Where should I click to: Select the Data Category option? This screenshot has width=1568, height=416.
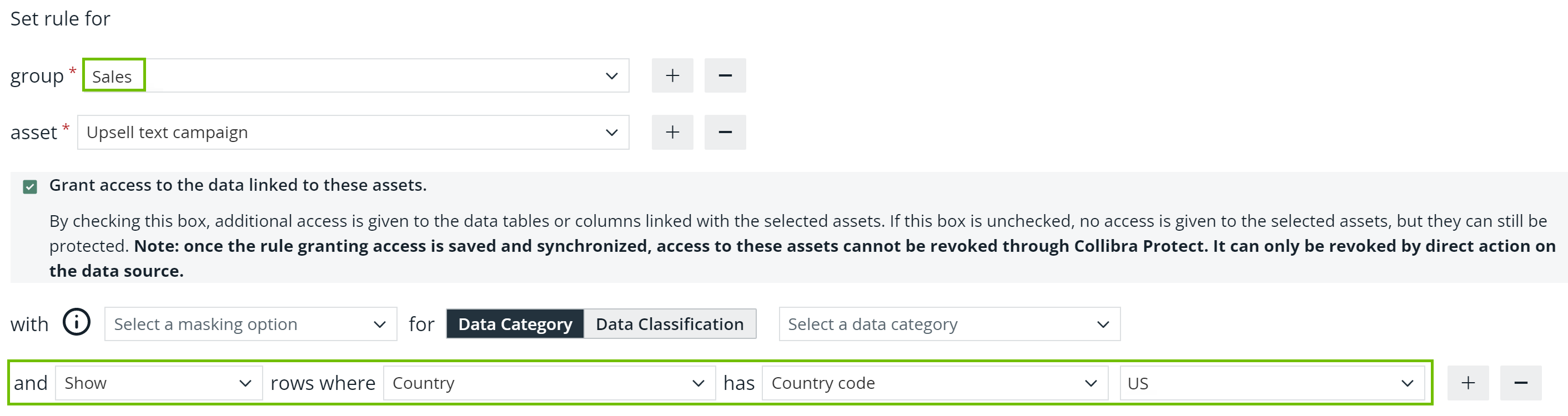tap(514, 323)
